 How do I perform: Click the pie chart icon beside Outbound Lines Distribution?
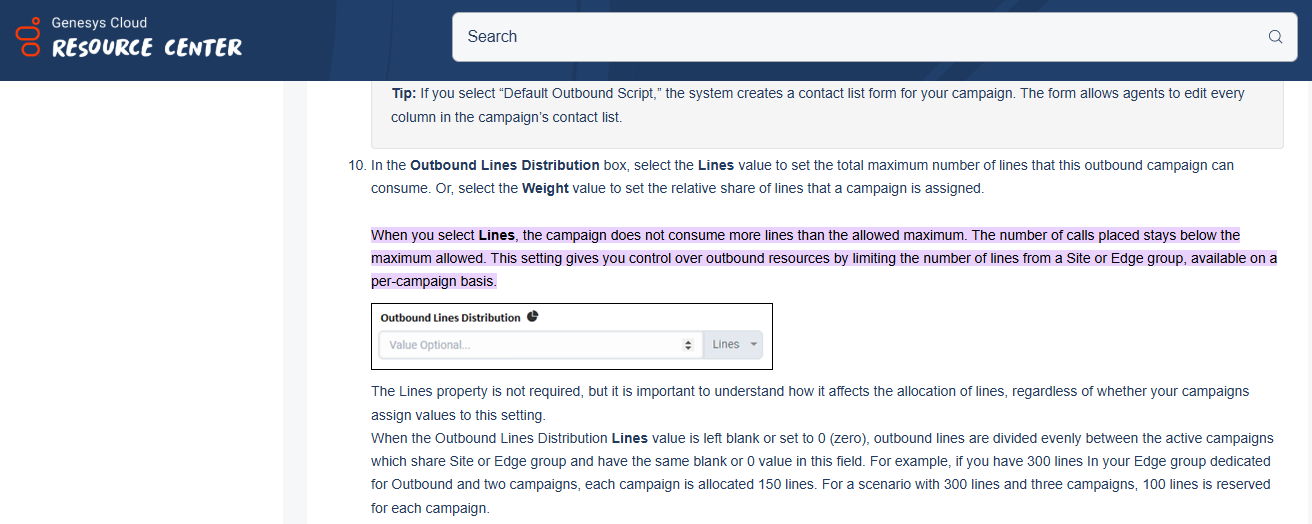(x=533, y=316)
